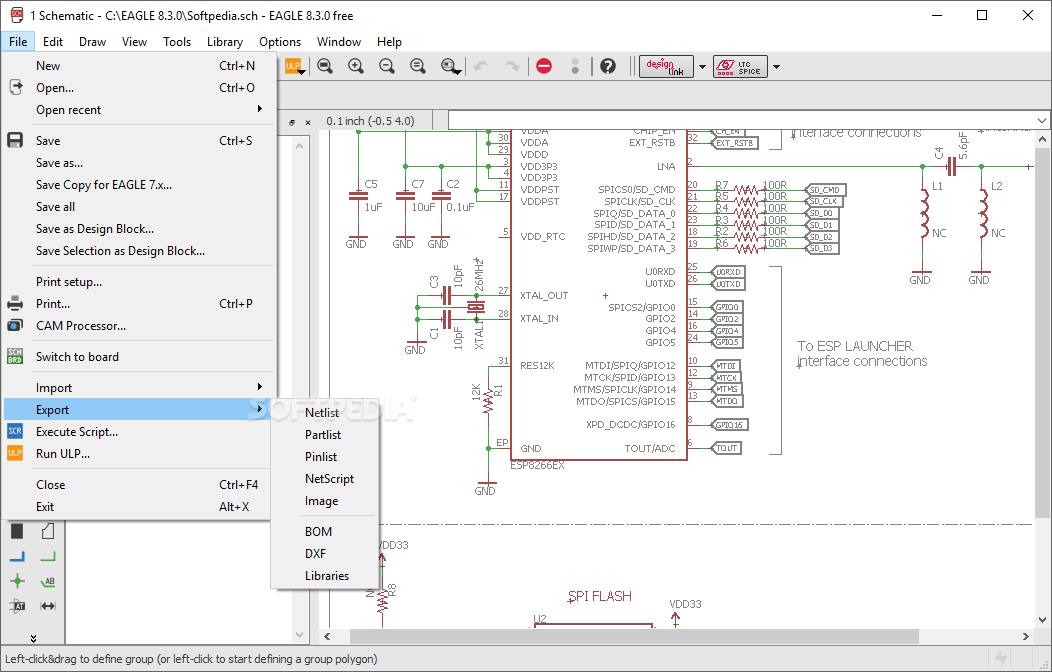The width and height of the screenshot is (1052, 672).
Task: Open help via question mark icon
Action: 608,66
